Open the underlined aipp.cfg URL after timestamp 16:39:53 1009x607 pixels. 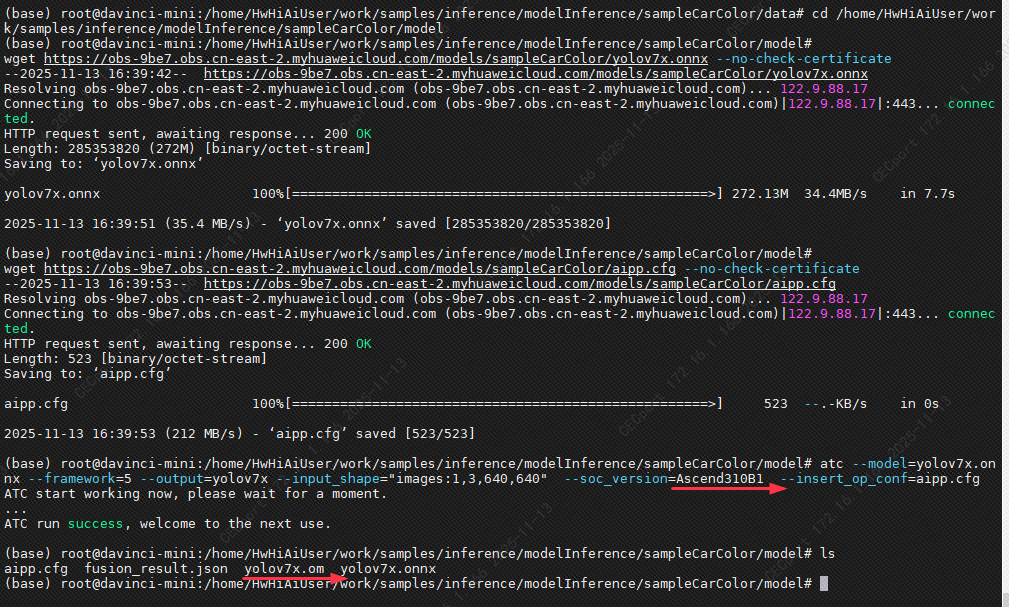click(x=519, y=283)
